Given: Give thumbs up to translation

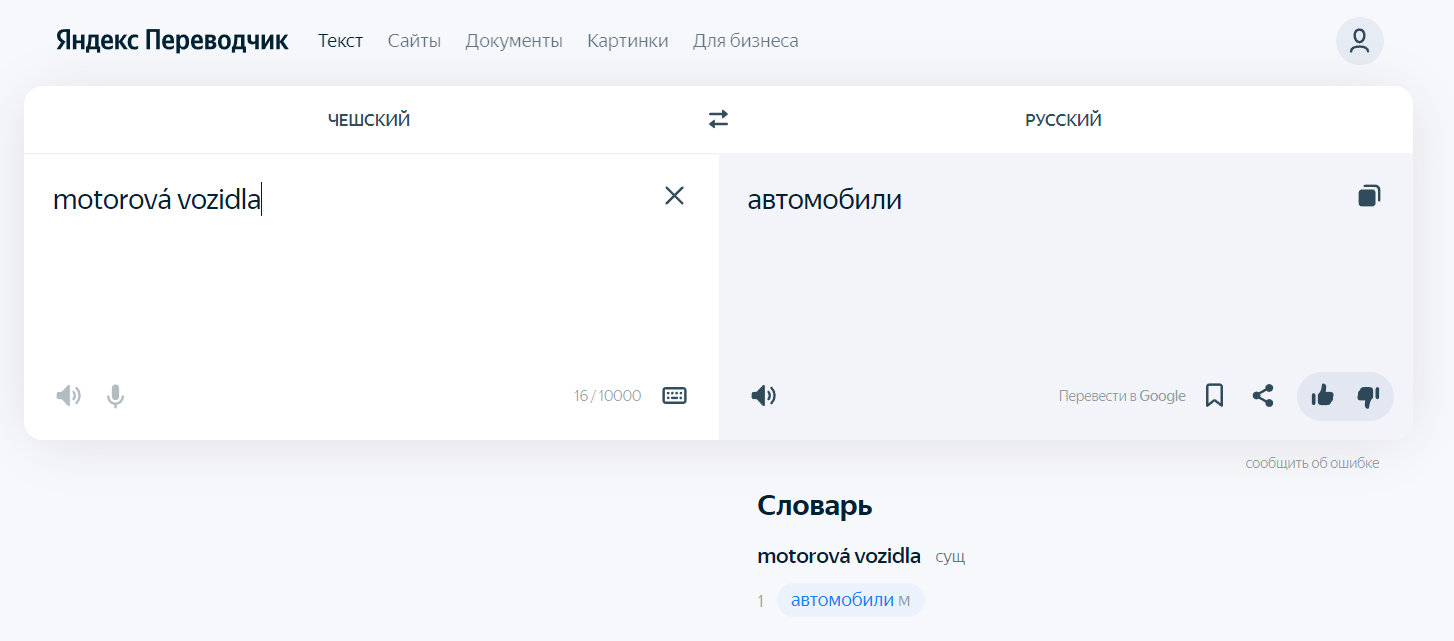Looking at the screenshot, I should tap(1322, 396).
